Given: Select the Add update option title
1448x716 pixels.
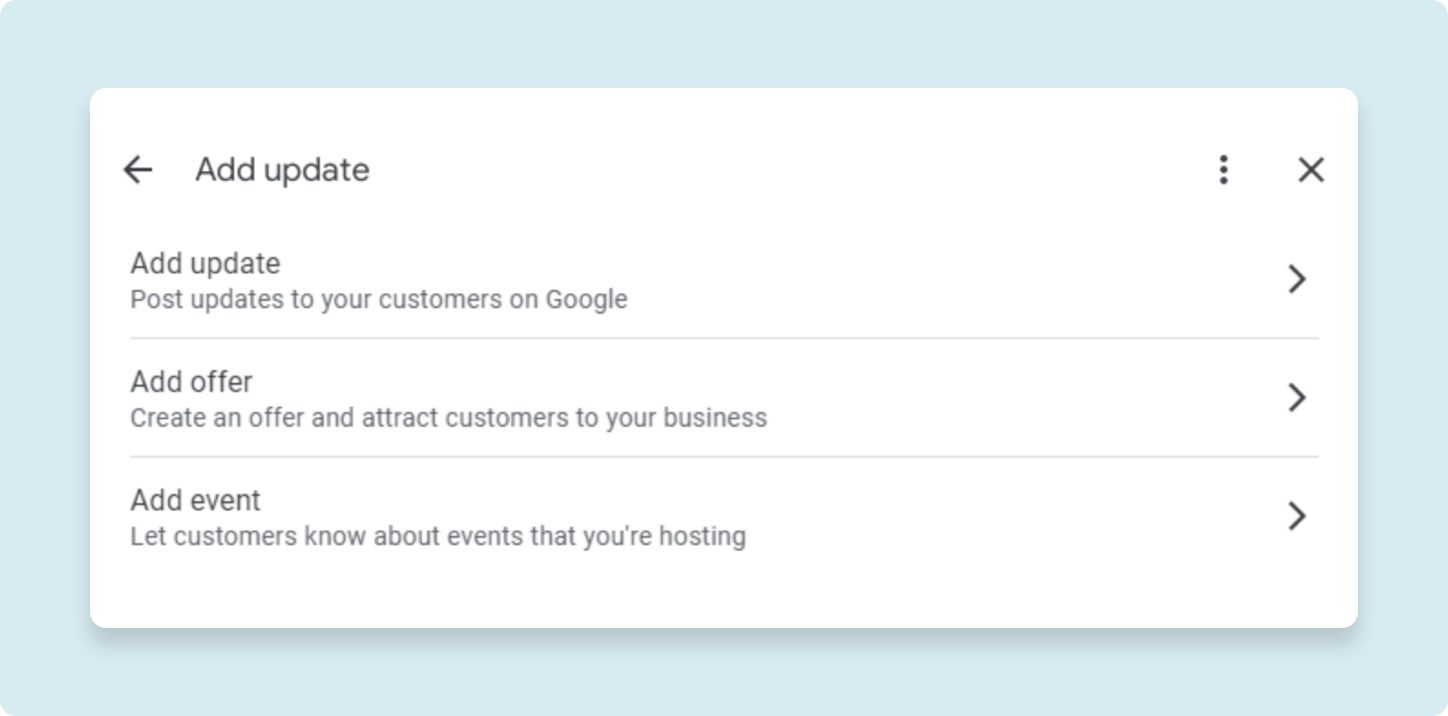Looking at the screenshot, I should pos(205,264).
